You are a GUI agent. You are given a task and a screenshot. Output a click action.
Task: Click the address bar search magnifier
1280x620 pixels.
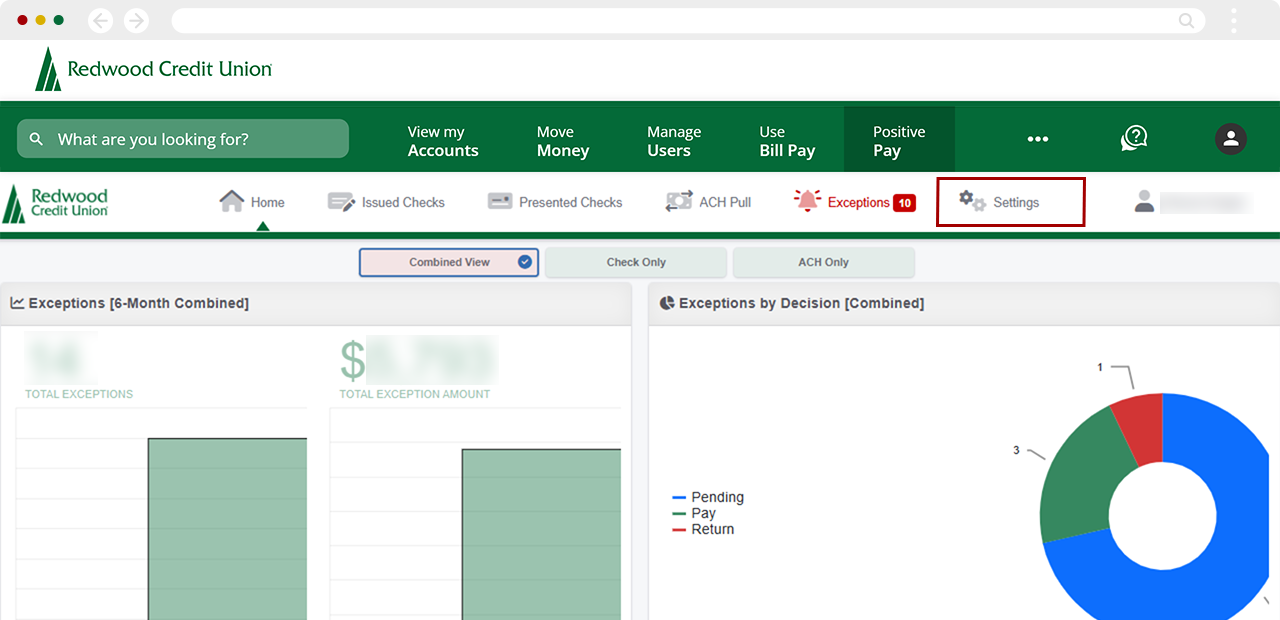coord(1186,20)
